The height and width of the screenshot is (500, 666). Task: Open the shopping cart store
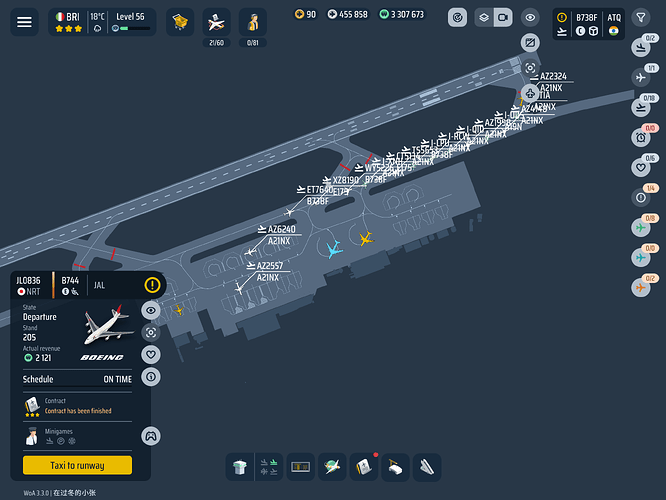pyautogui.click(x=180, y=20)
